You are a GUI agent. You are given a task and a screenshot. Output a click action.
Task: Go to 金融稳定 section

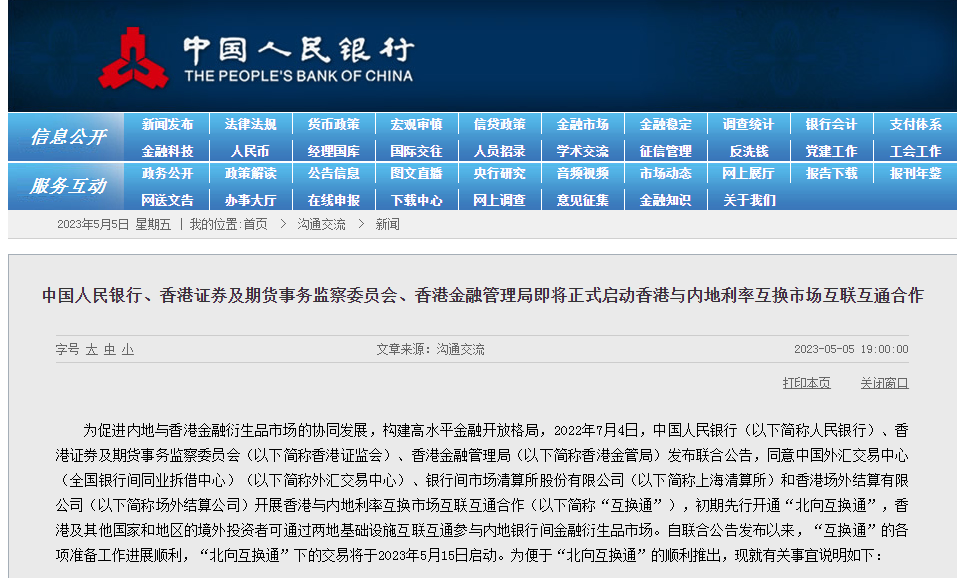(x=665, y=125)
